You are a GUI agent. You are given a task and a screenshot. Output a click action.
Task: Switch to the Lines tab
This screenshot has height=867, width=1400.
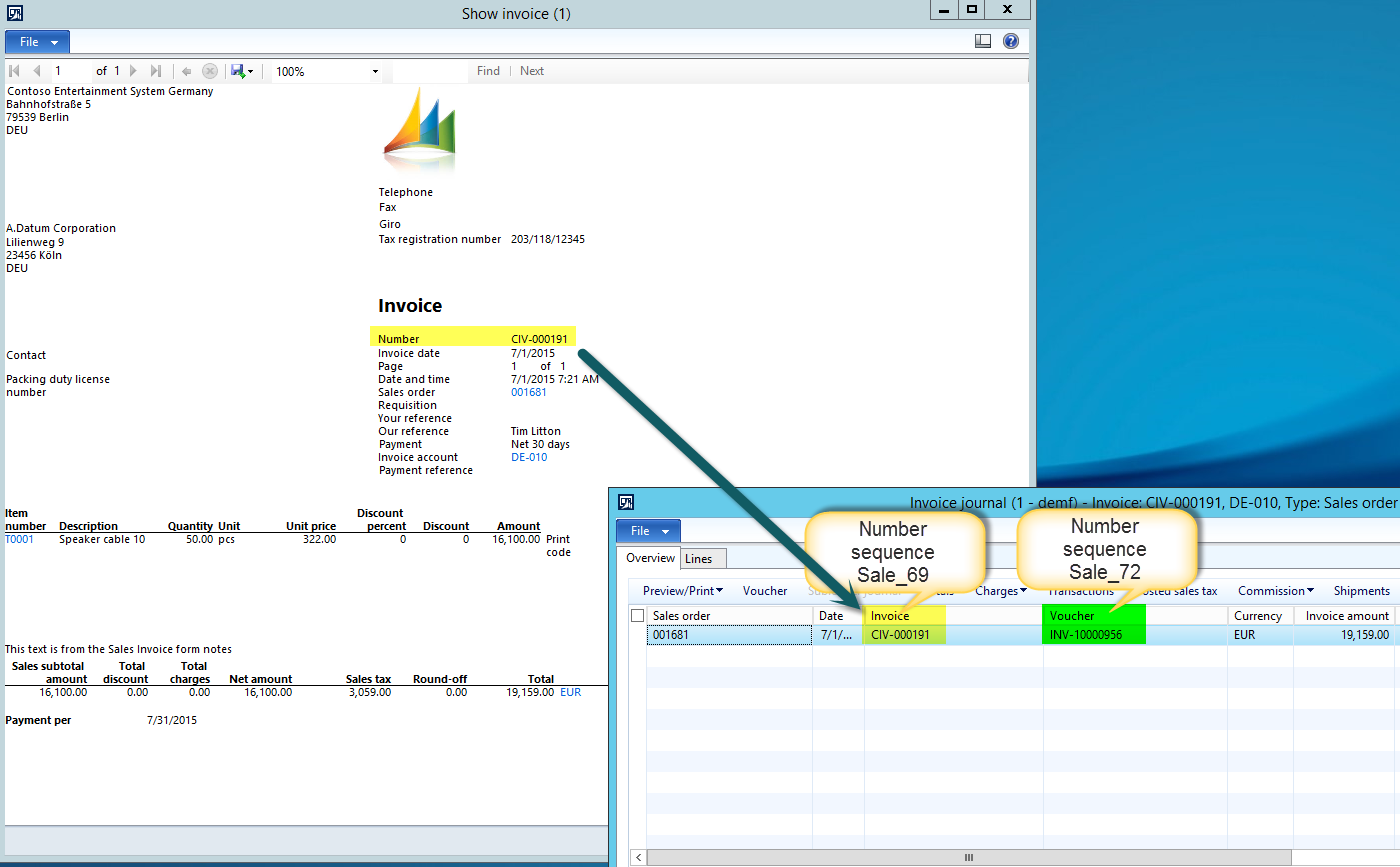coord(698,558)
